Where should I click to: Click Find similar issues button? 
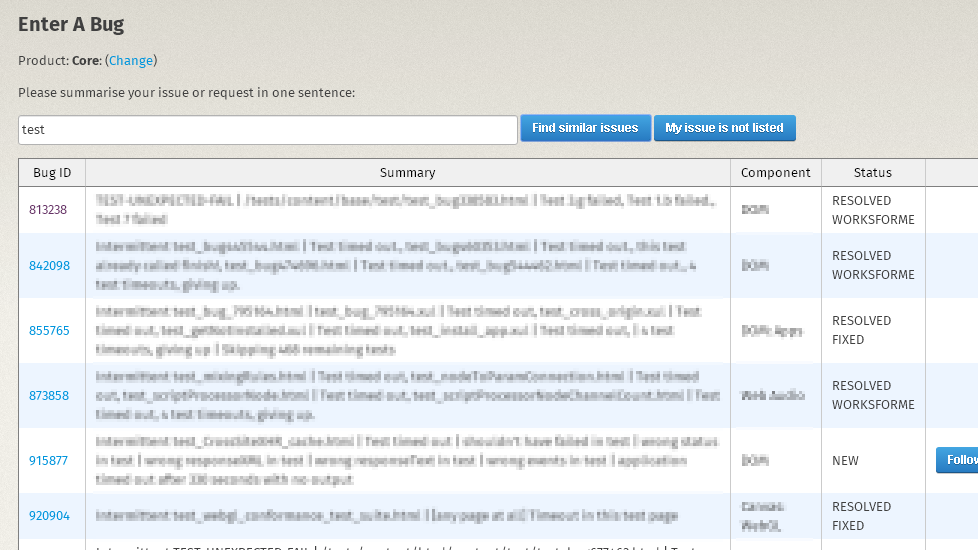(x=585, y=128)
